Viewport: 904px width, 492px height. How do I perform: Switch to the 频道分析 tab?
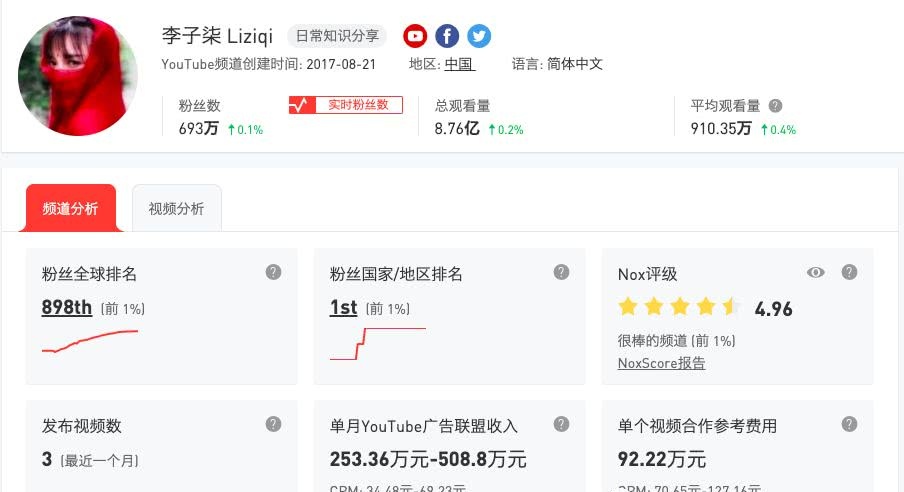tap(70, 208)
